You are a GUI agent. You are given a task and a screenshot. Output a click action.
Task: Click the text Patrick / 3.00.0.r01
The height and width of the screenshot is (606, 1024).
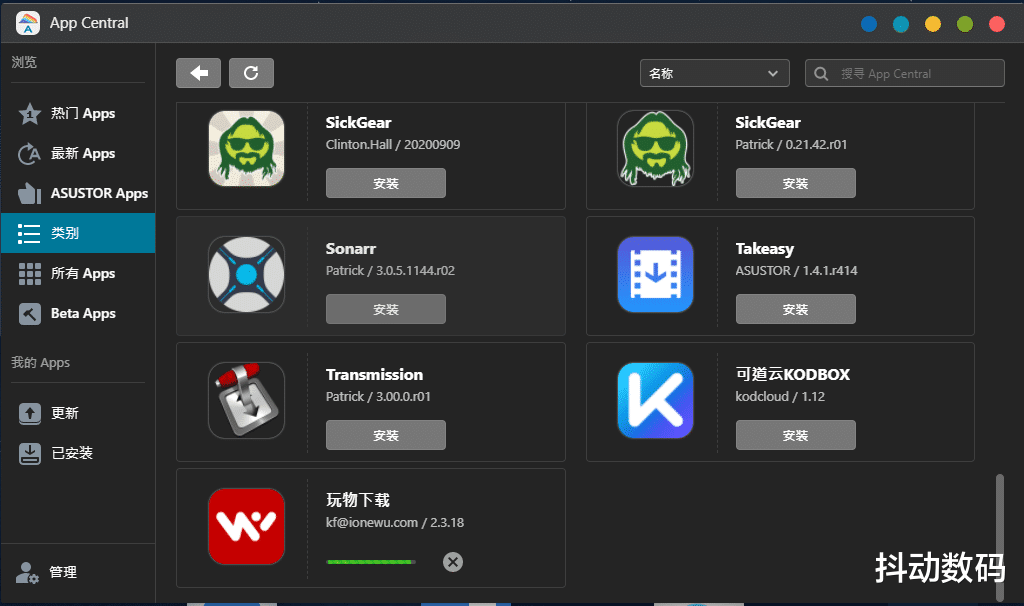378,396
